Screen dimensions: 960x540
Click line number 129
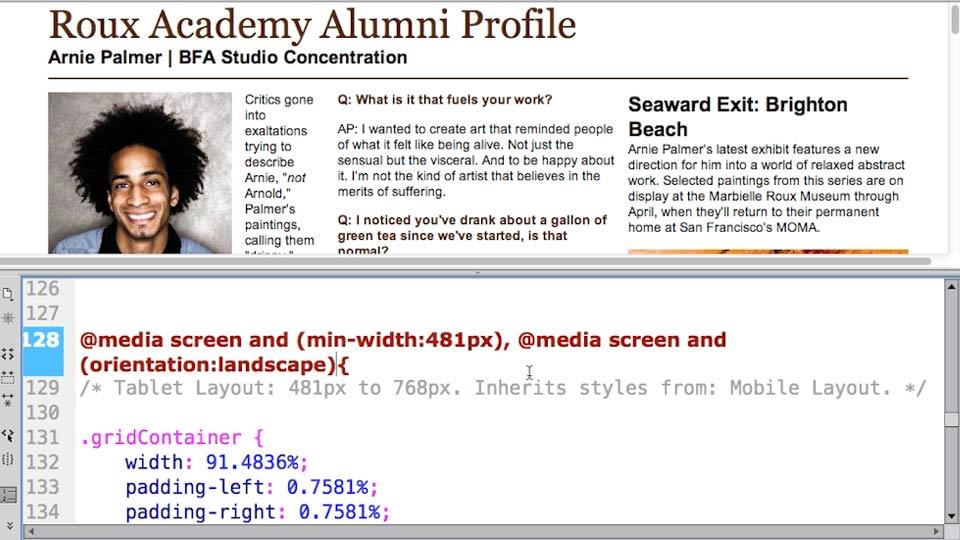pyautogui.click(x=42, y=388)
